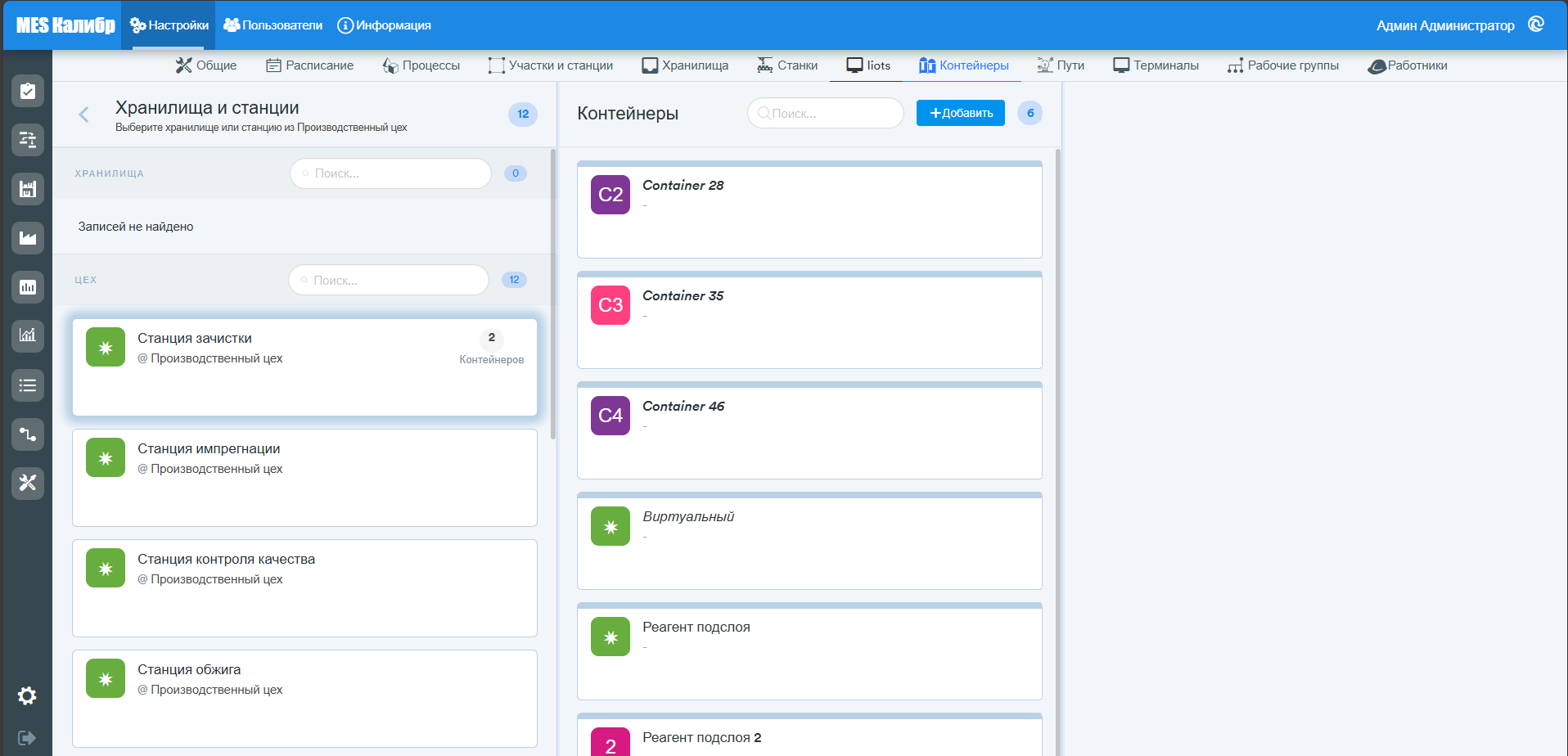The height and width of the screenshot is (756, 1568).
Task: Switch to the Терминалы tab
Action: (1156, 65)
